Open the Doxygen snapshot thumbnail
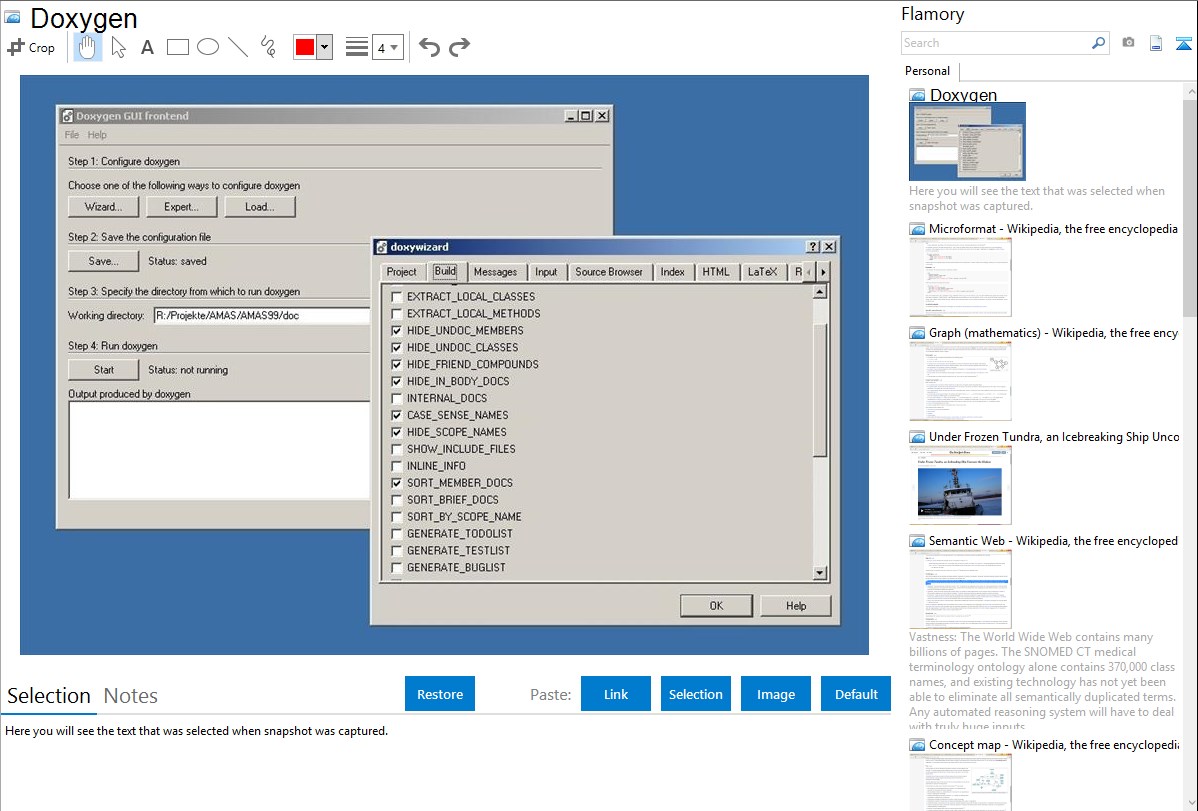The height and width of the screenshot is (811, 1198). tap(967, 141)
